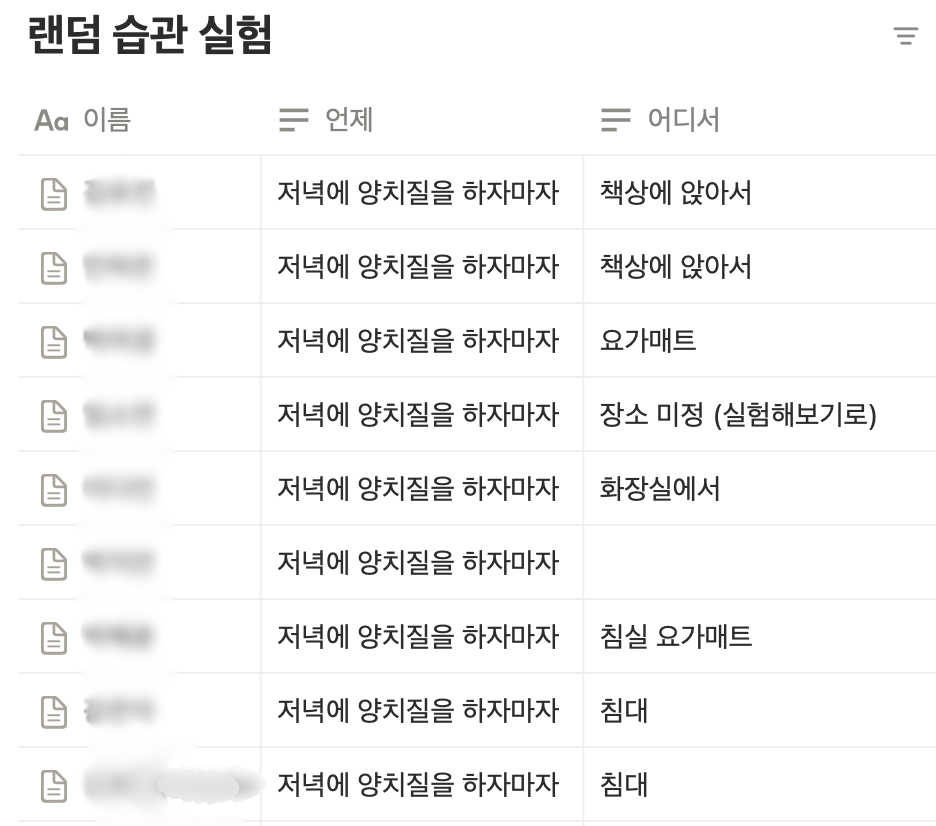The image size is (936, 826).
Task: Click the page icon on the 화장실에서 row
Action: [x=53, y=488]
